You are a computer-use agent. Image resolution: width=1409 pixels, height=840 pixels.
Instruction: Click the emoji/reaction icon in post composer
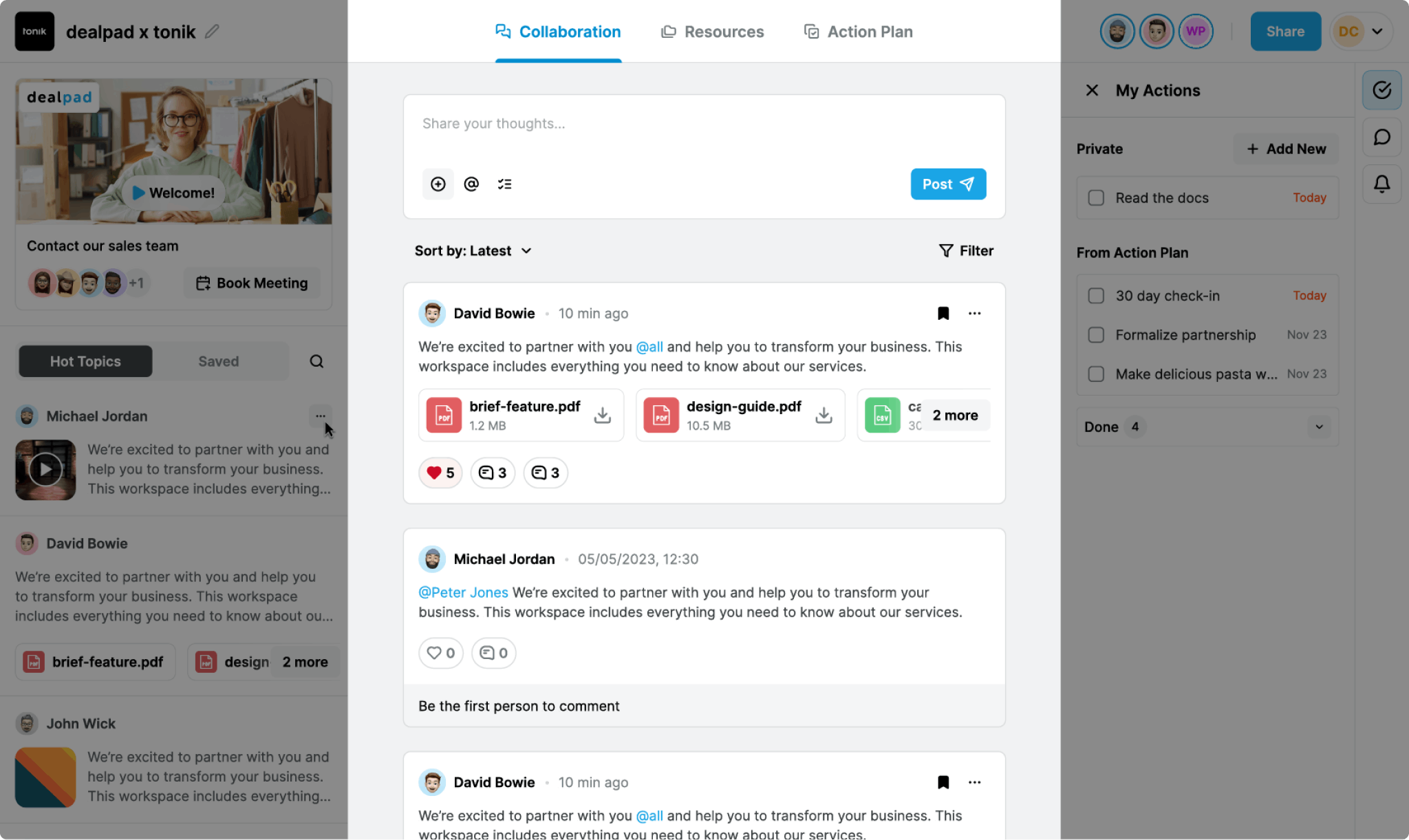coord(437,184)
